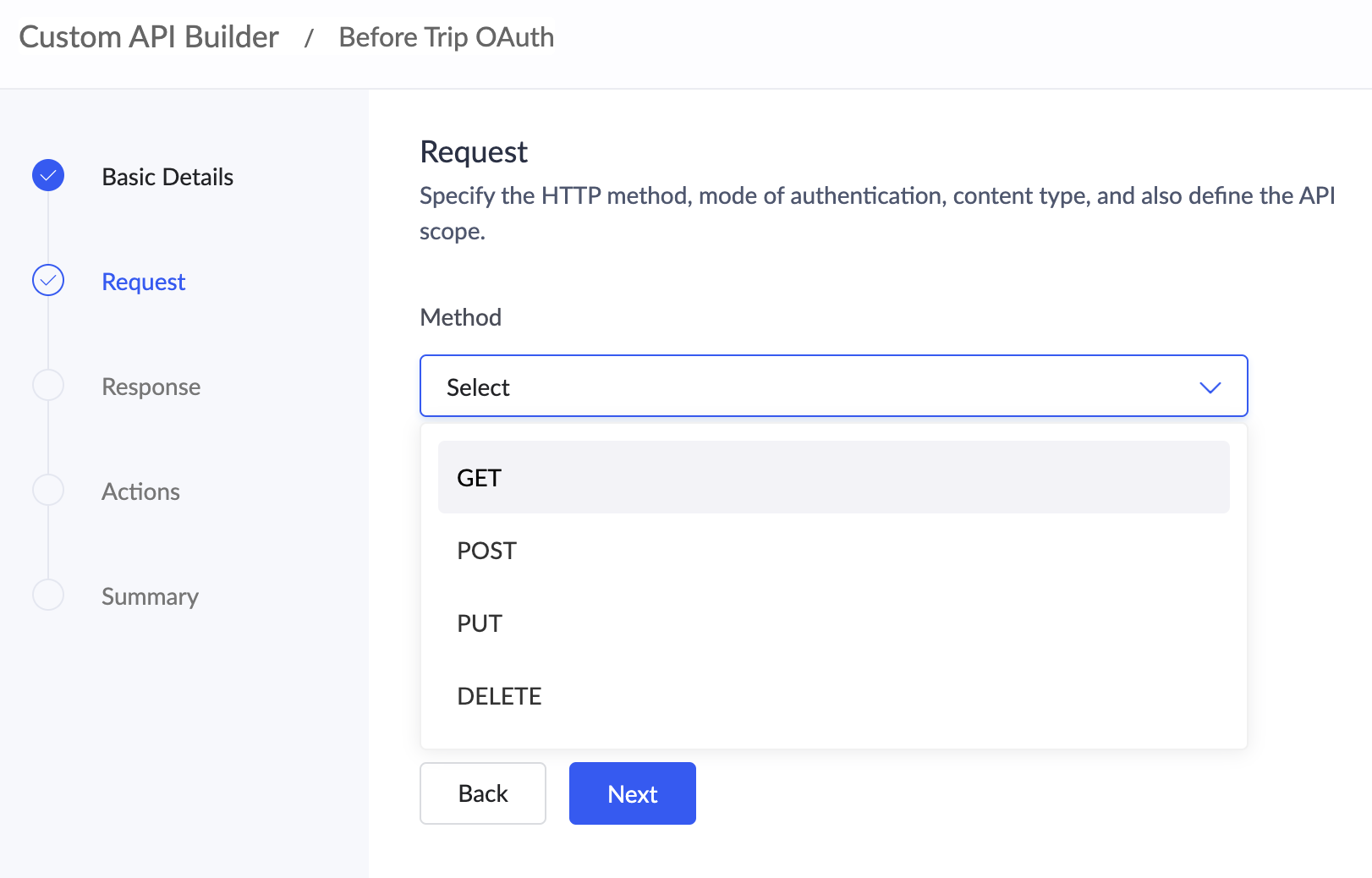Click the Before Trip OAuth breadcrumb
This screenshot has height=878, width=1372.
(x=446, y=37)
